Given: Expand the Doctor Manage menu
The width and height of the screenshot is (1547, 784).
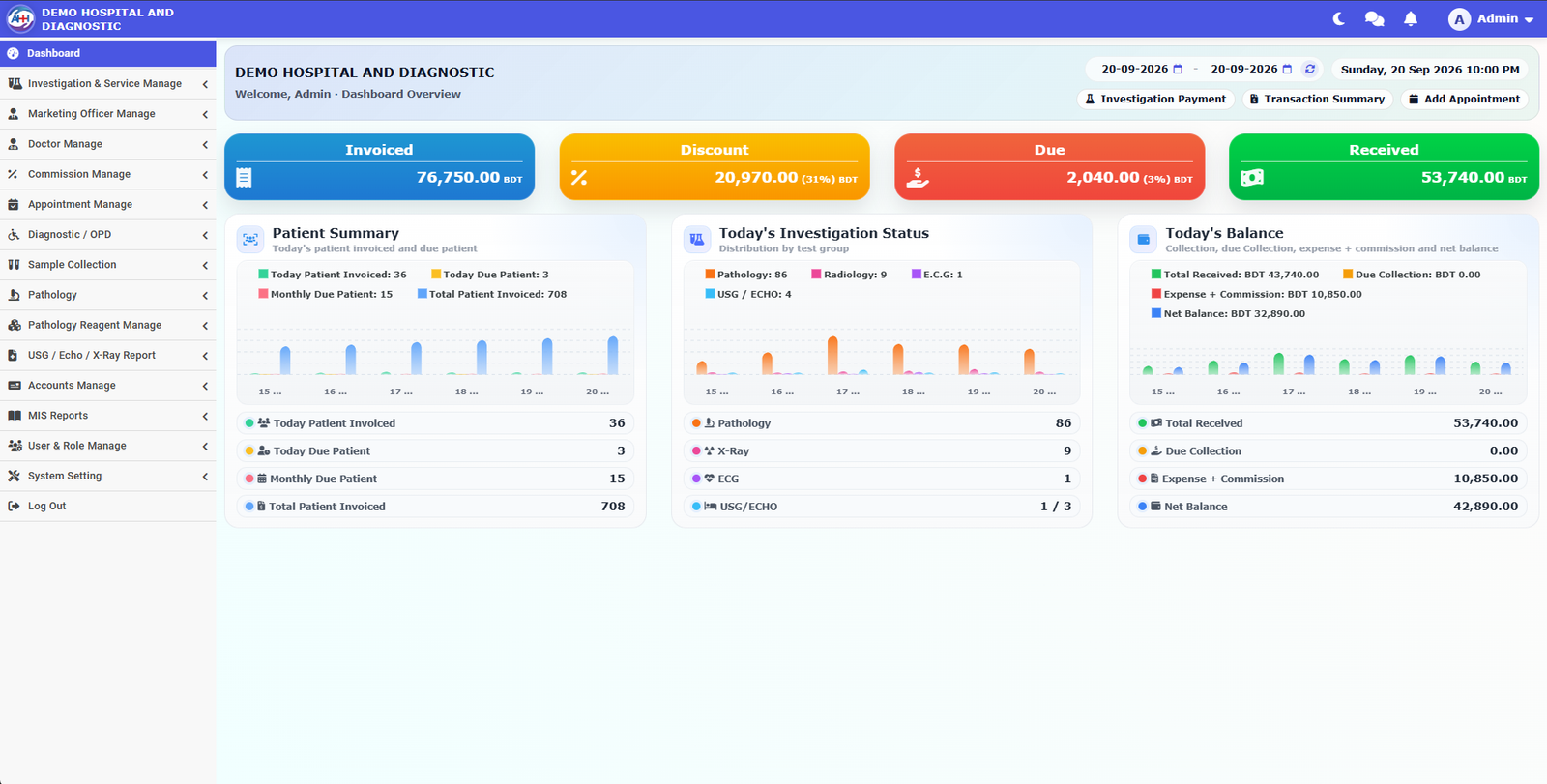Looking at the screenshot, I should pos(108,144).
